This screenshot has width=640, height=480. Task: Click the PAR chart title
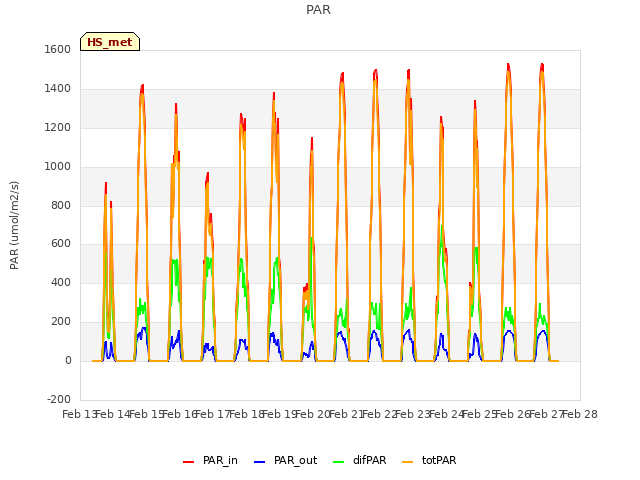coord(318,10)
